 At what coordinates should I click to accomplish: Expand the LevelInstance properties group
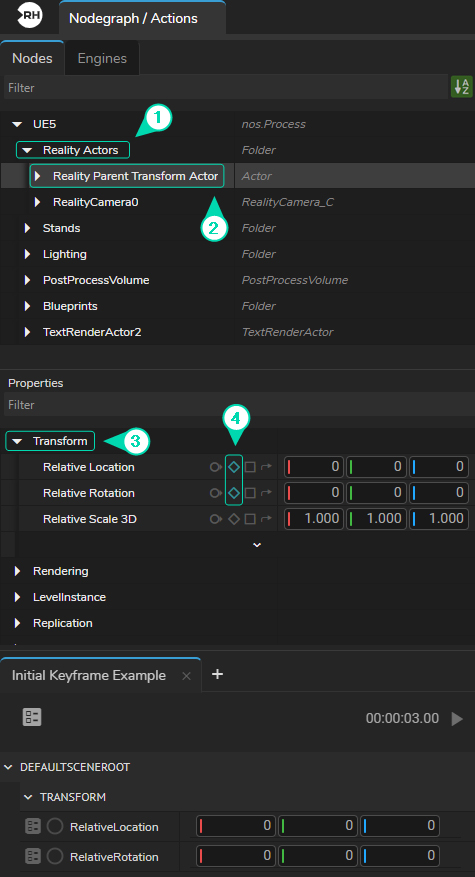(17, 597)
